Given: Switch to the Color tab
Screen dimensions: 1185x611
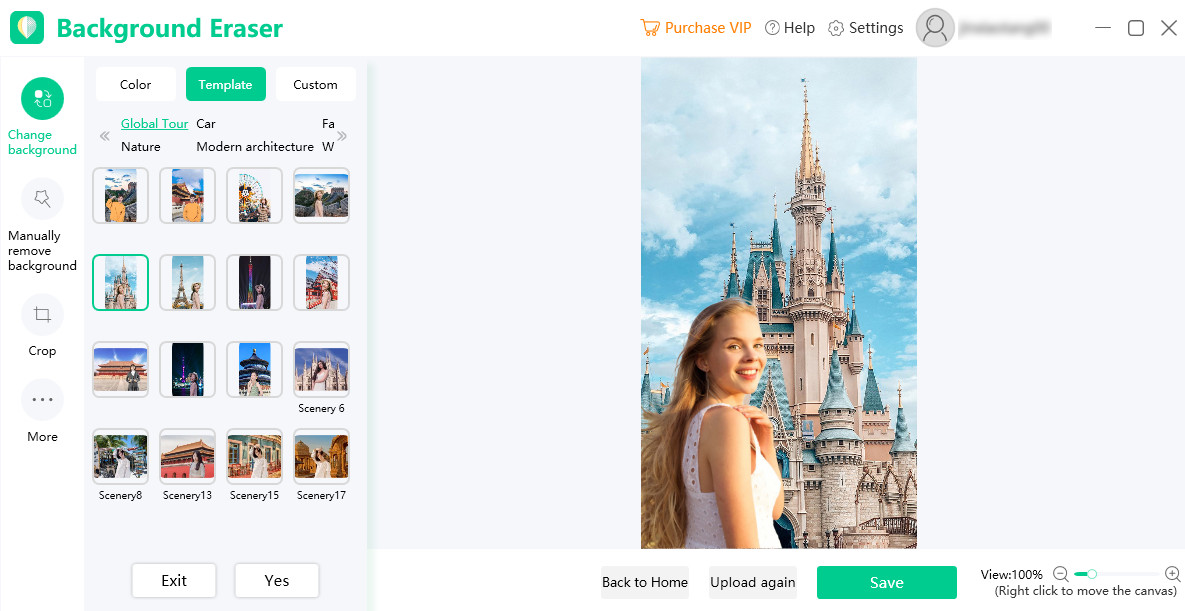Looking at the screenshot, I should click(136, 85).
